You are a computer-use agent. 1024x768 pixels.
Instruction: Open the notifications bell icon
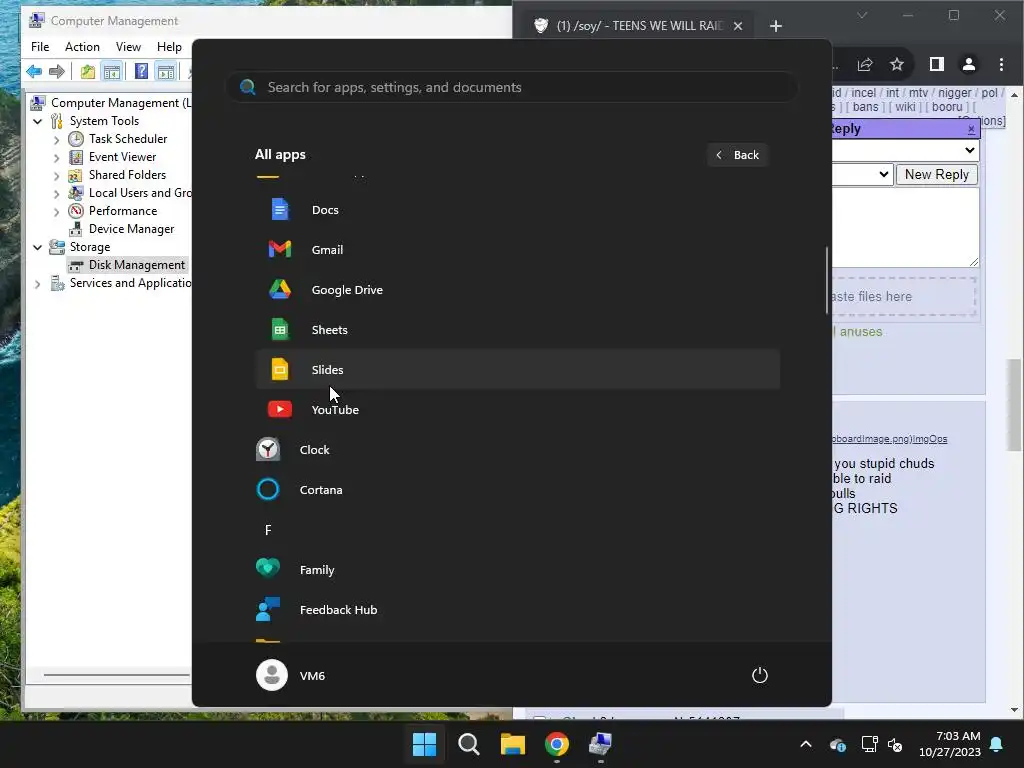(x=997, y=744)
